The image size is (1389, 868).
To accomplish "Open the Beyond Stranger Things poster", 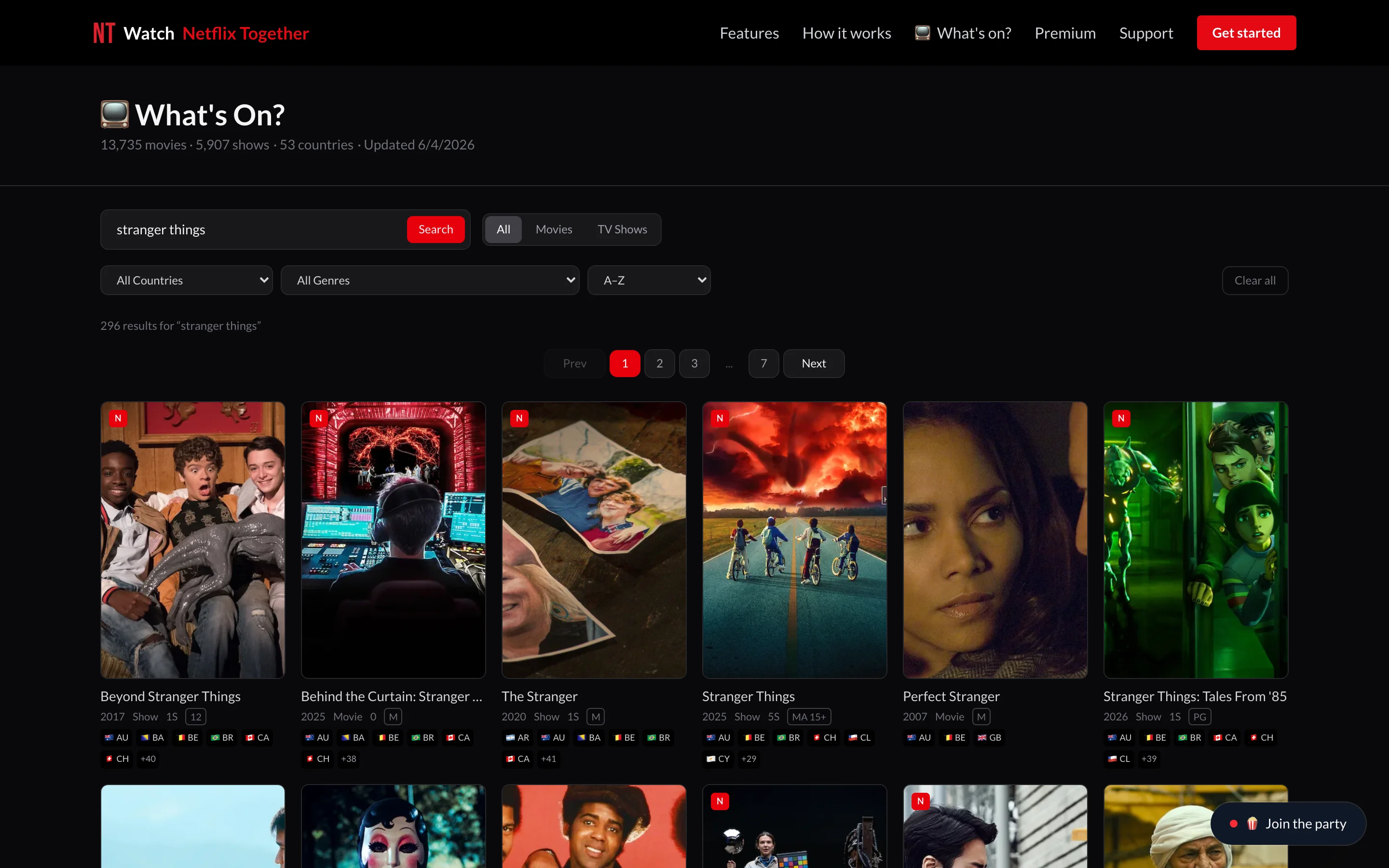I will (193, 540).
